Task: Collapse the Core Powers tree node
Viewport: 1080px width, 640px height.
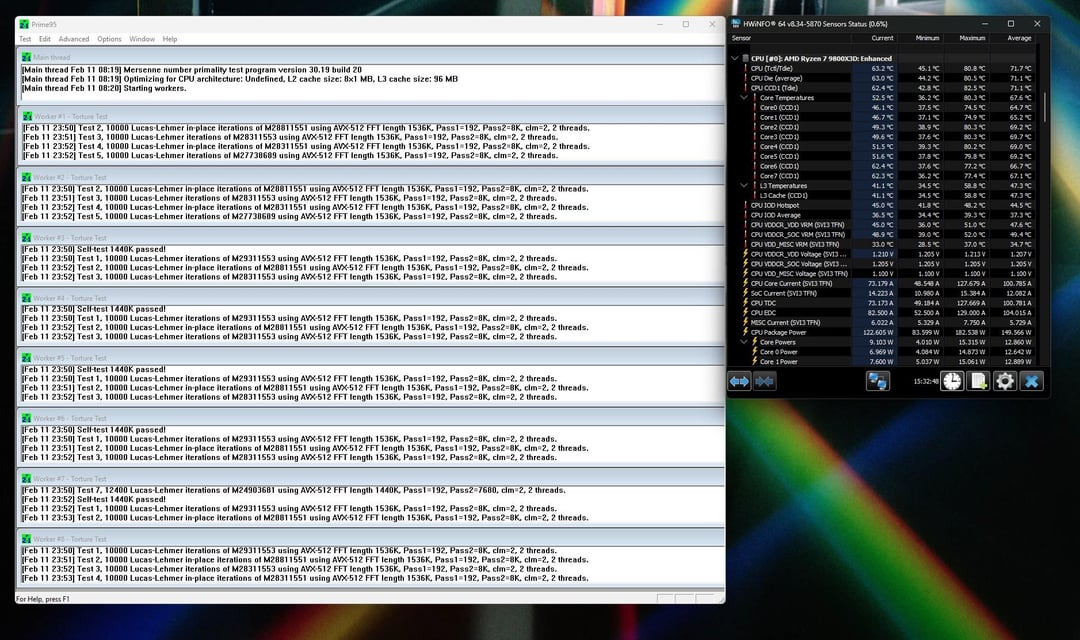Action: (744, 342)
